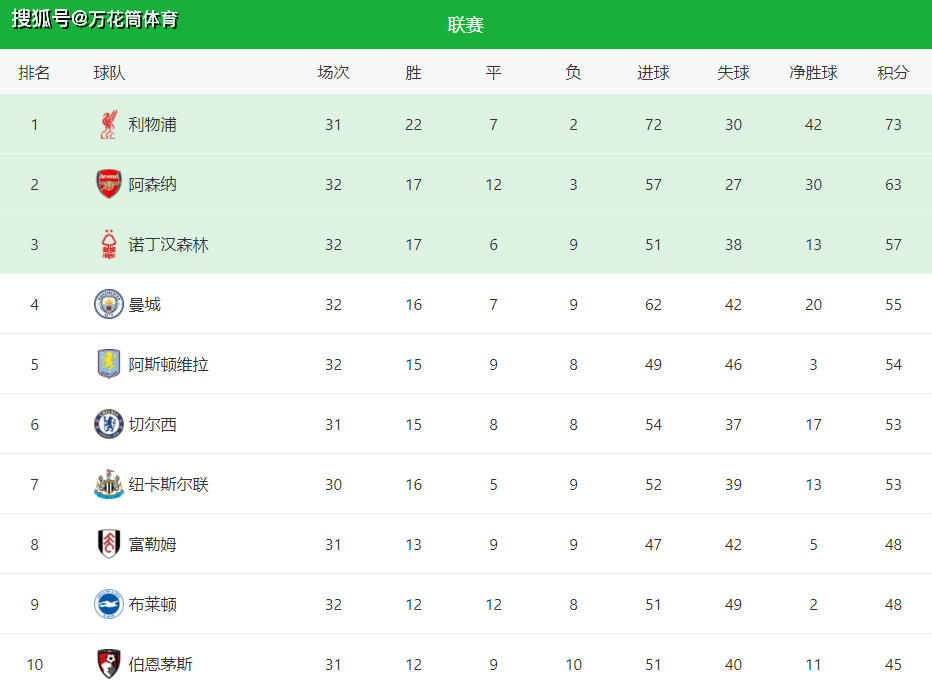This screenshot has width=932, height=687.
Task: Click the Nottingham Forest crest icon
Action: coord(108,245)
